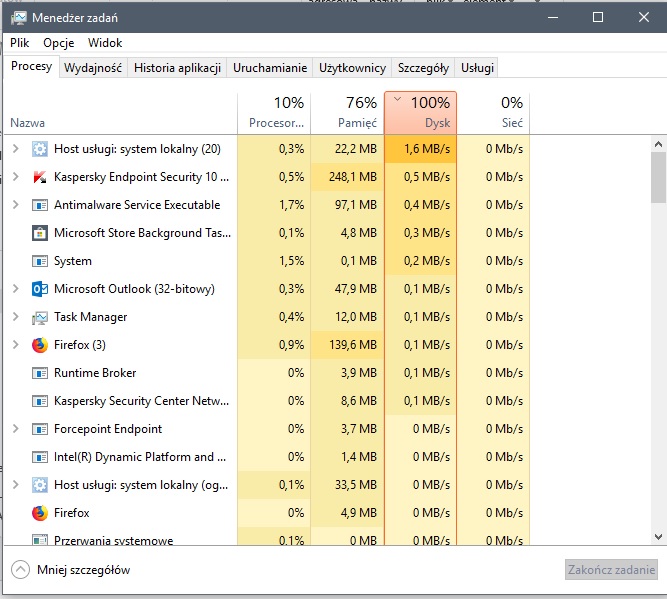The image size is (667, 599).
Task: Switch to the Szczegóły tab
Action: (x=423, y=68)
